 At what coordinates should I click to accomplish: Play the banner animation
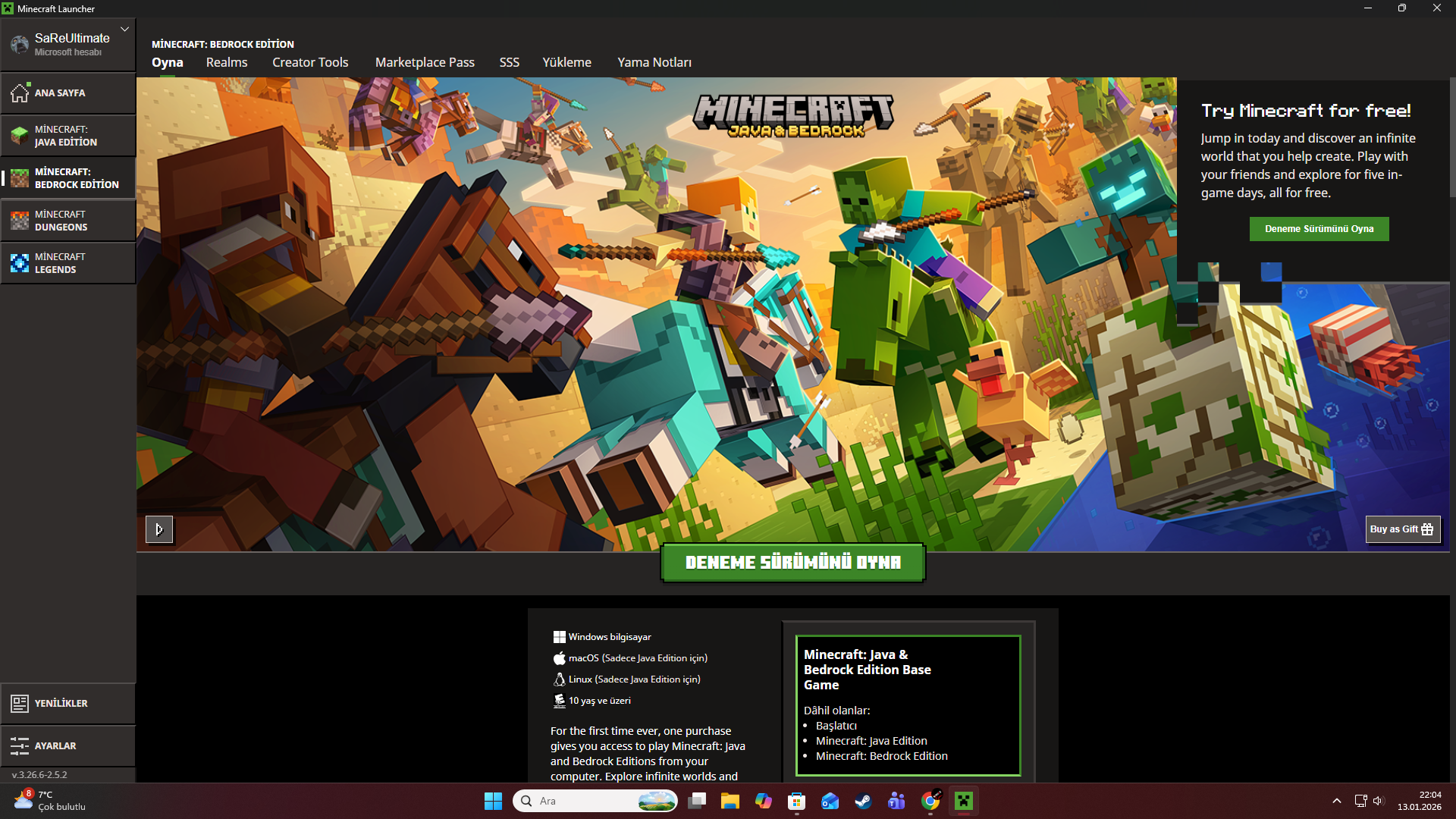click(x=159, y=529)
